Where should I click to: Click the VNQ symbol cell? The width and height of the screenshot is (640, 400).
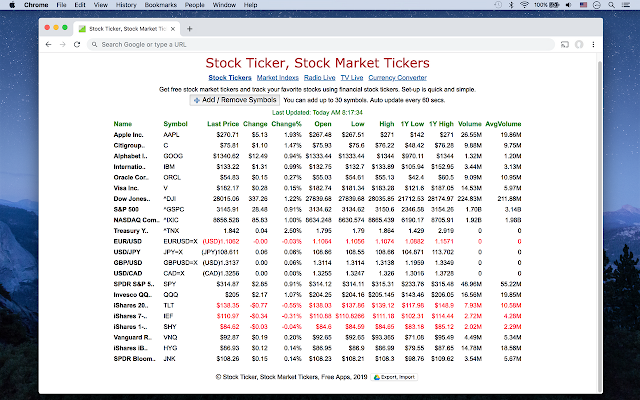click(x=170, y=337)
